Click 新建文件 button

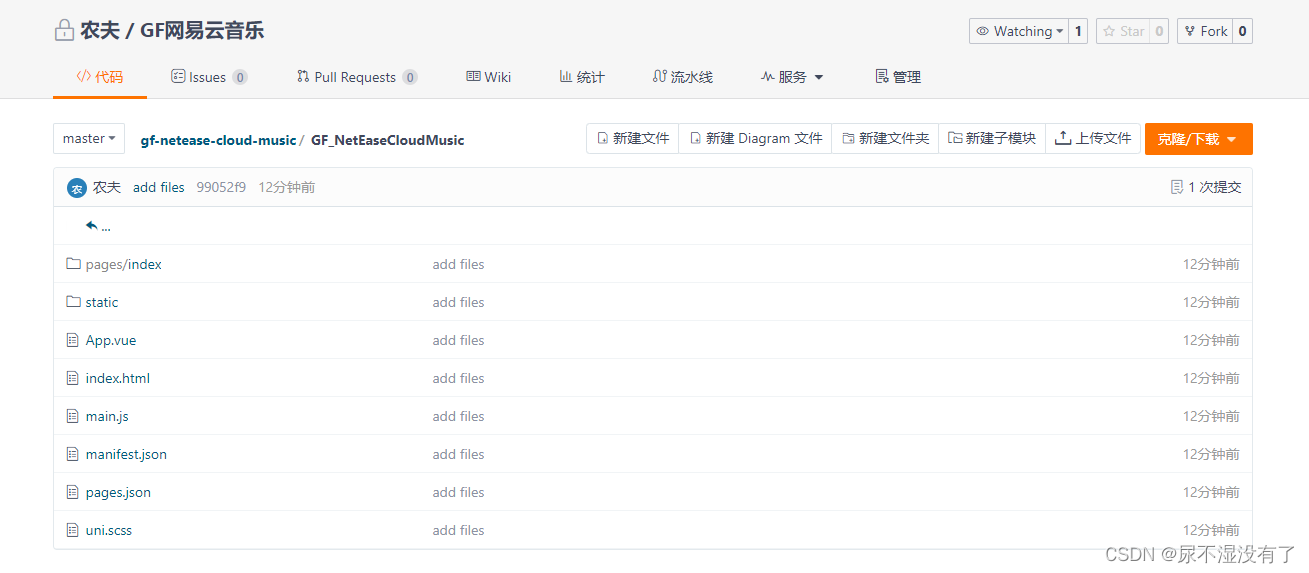click(x=633, y=138)
